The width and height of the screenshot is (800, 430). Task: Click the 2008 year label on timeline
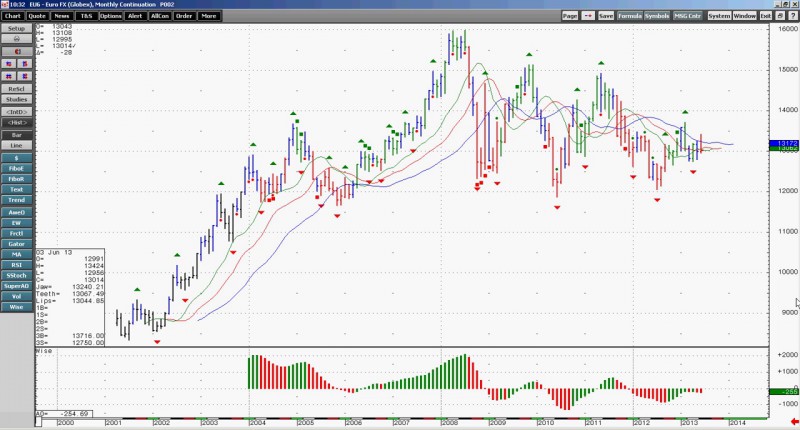(450, 422)
